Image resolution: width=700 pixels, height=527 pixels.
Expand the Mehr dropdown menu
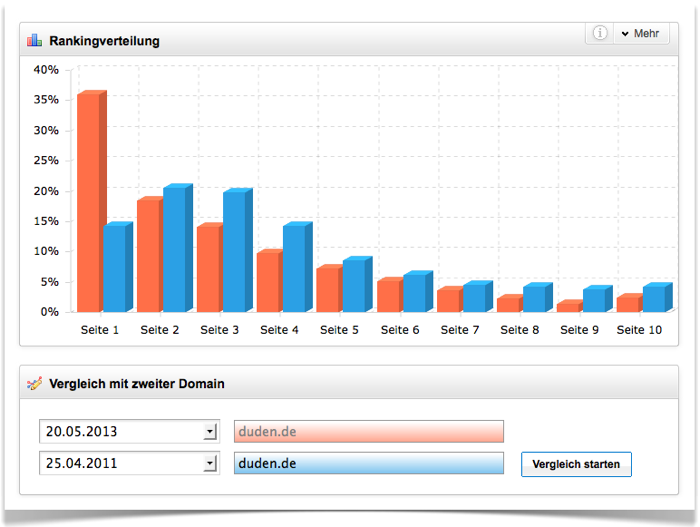pos(640,33)
